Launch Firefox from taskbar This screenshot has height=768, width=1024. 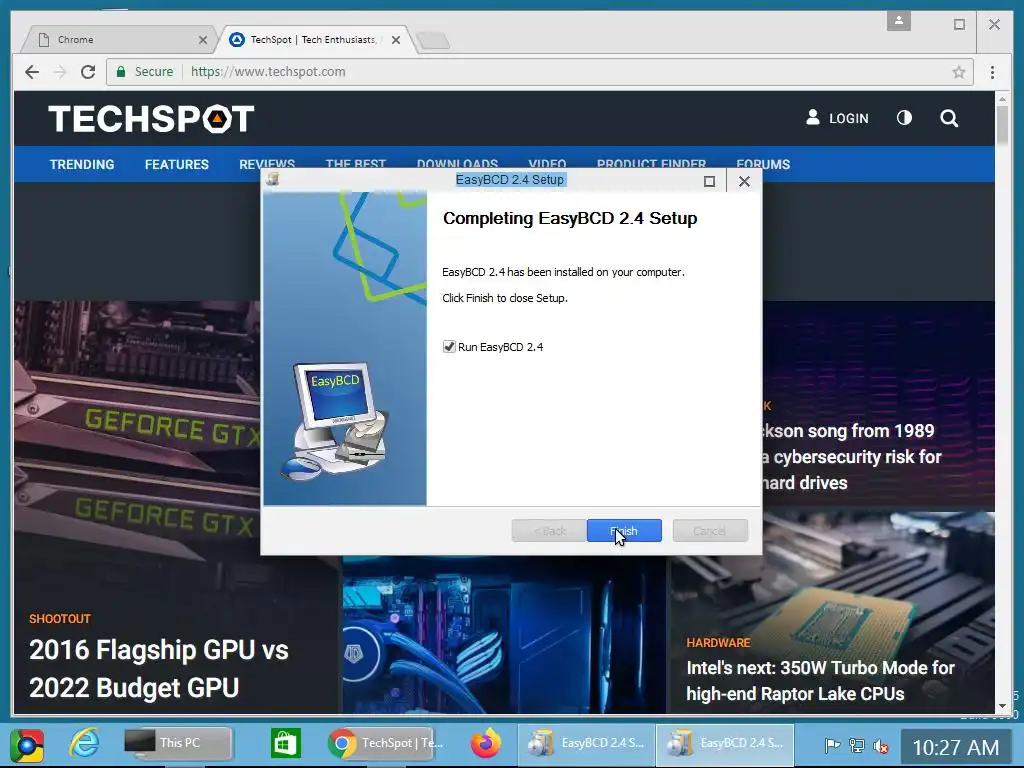point(486,743)
